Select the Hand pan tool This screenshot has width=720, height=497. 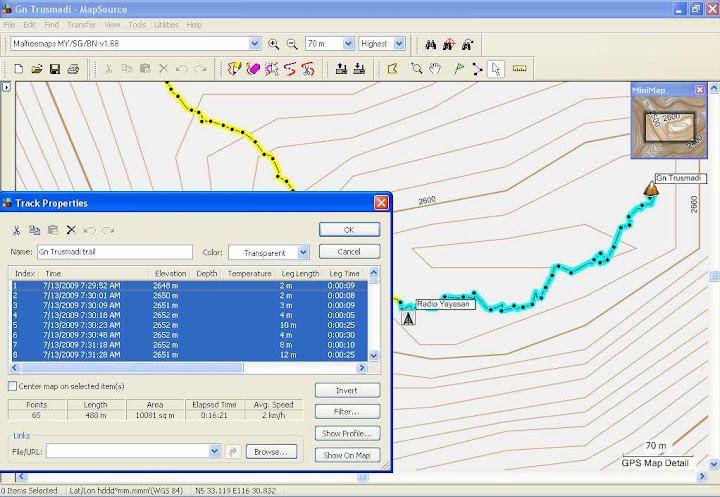[x=435, y=69]
